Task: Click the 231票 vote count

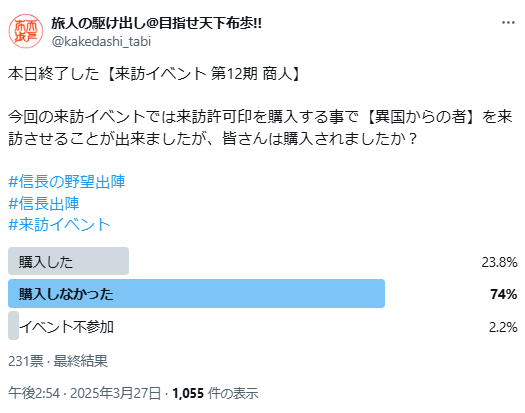Action: (x=25, y=361)
